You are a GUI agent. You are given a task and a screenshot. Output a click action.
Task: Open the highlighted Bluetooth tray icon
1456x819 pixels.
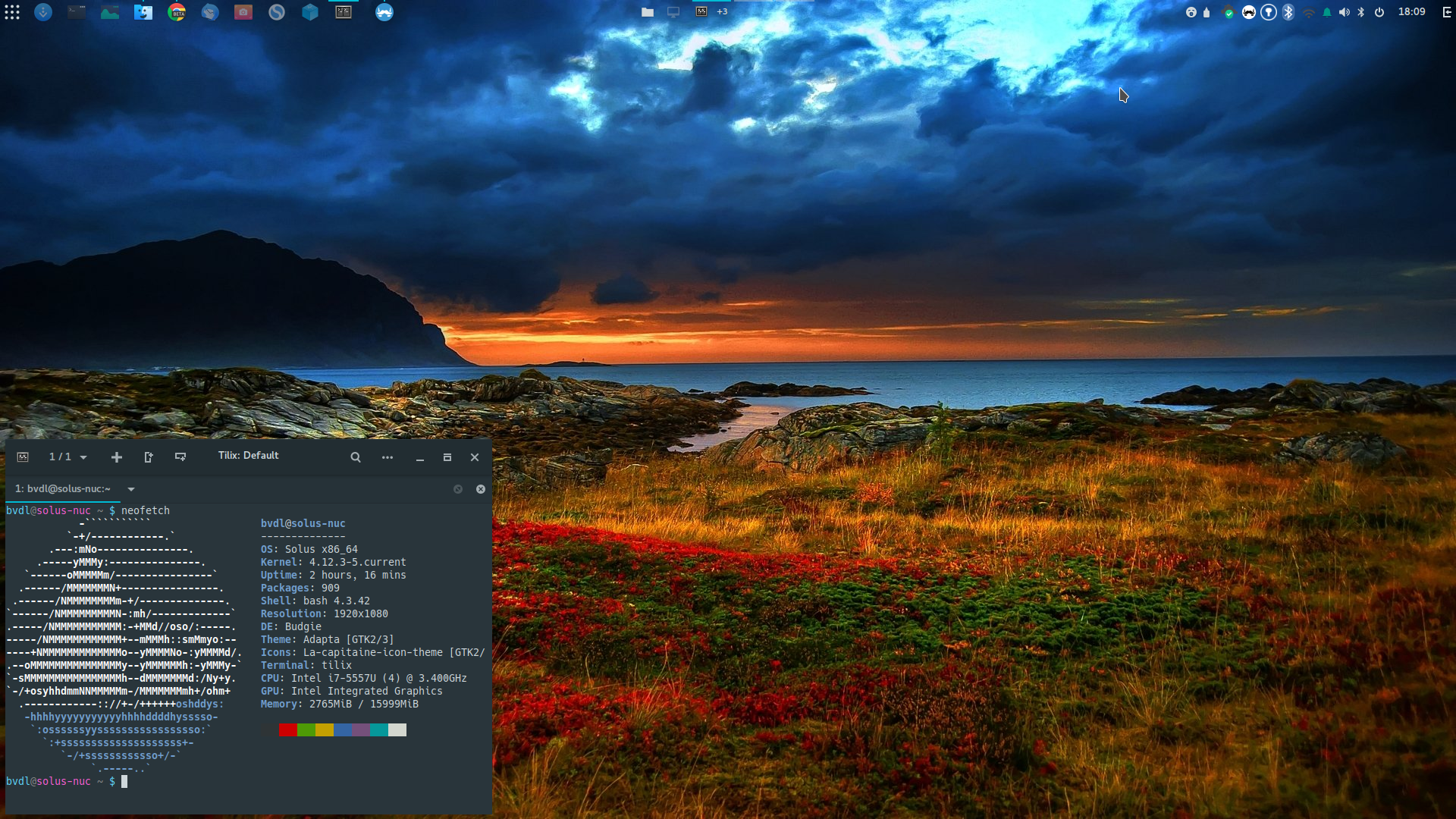tap(1288, 12)
